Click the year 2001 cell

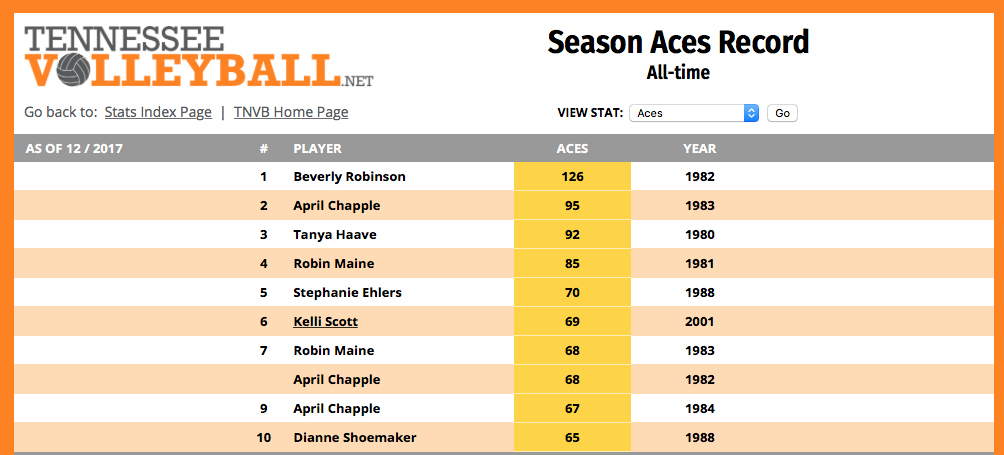tap(699, 322)
